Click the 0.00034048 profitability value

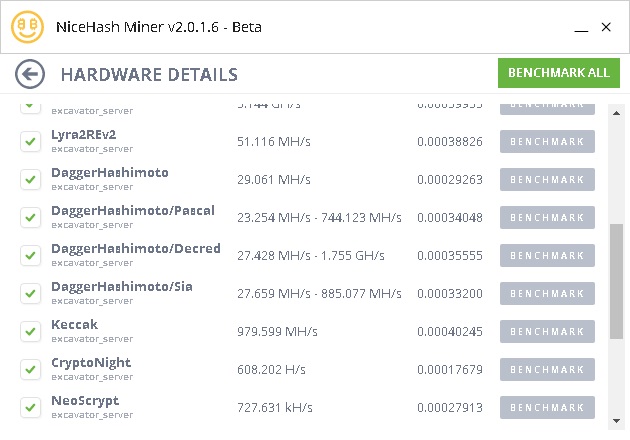[x=450, y=217]
